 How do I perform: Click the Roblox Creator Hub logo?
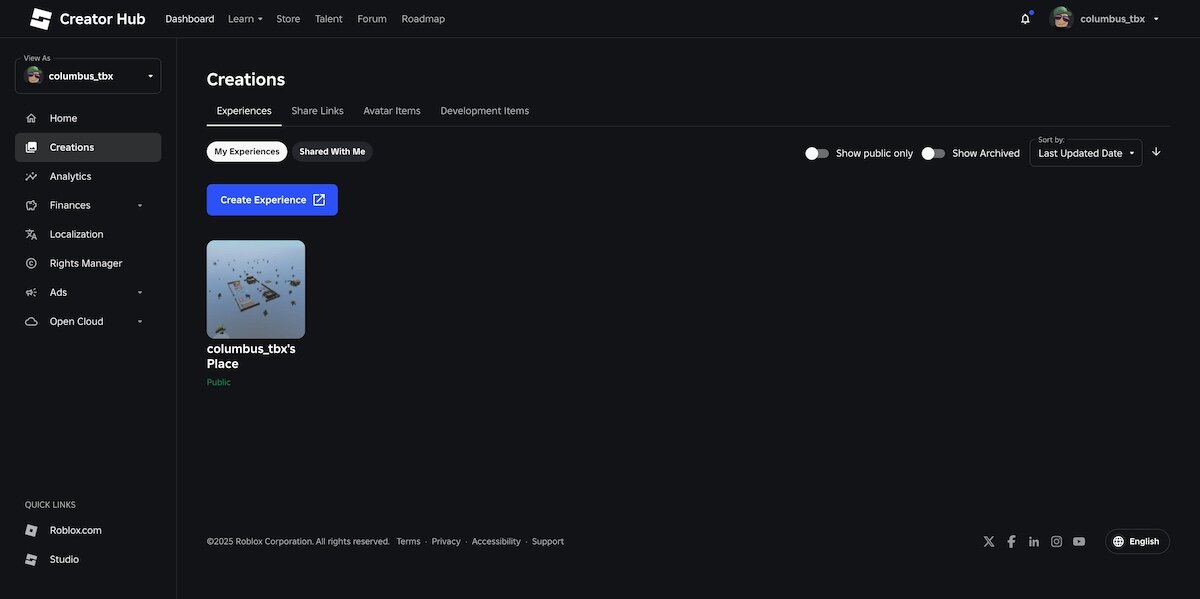click(87, 19)
